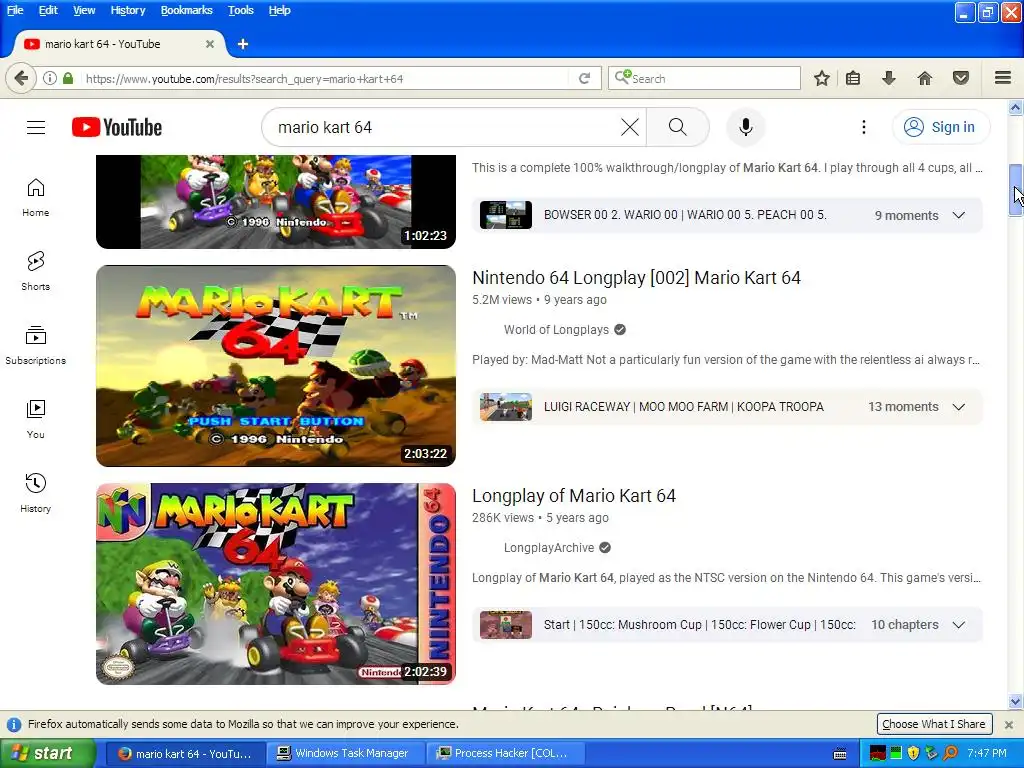1024x768 pixels.
Task: Click the 2:03:22 Mario Kart thumbnail
Action: pos(276,366)
